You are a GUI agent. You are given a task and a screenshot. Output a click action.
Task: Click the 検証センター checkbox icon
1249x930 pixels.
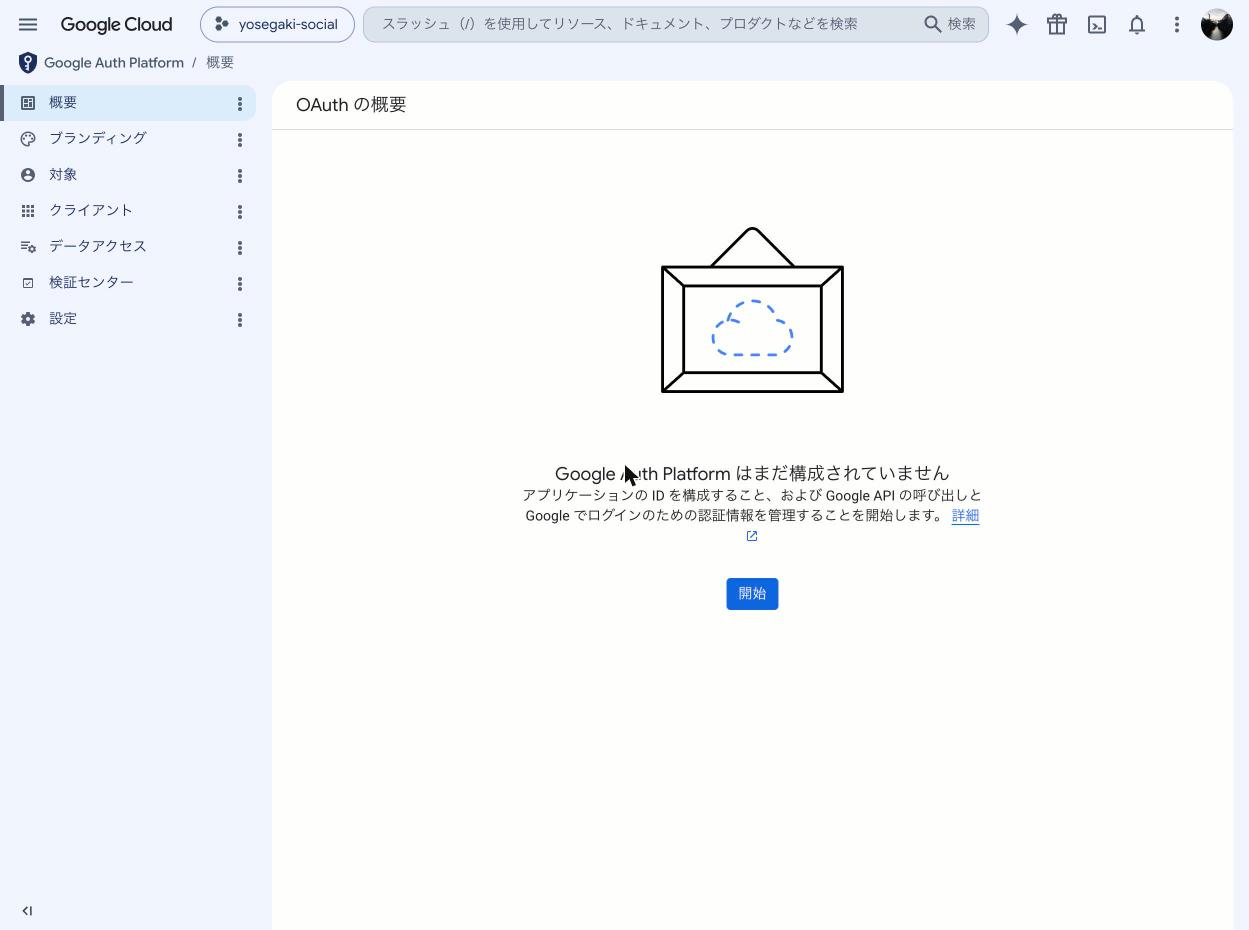(28, 283)
